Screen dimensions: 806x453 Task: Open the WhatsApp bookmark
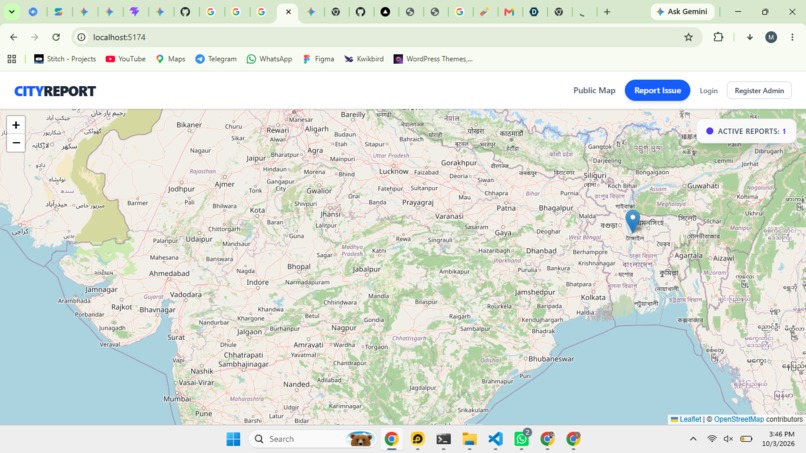[269, 59]
